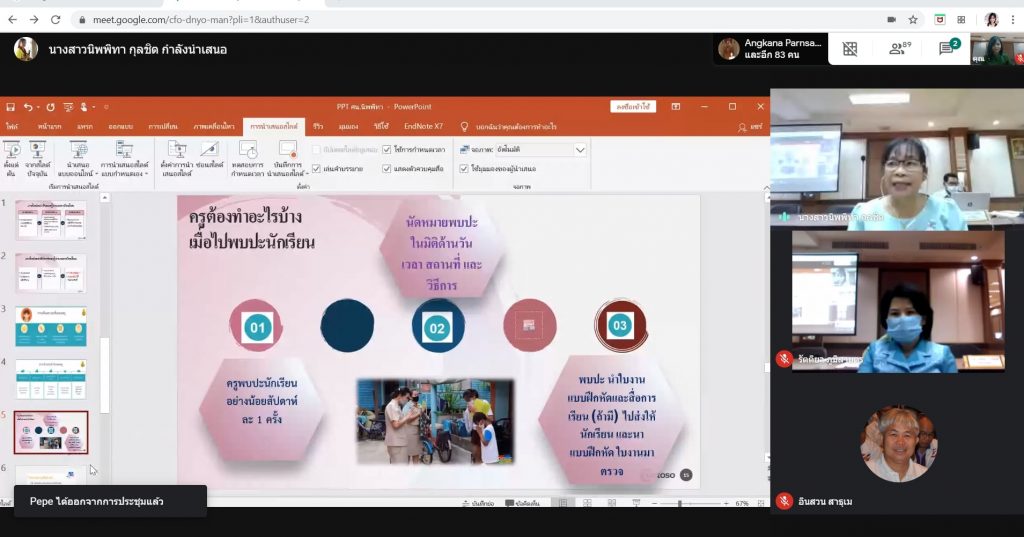Open the Slide Show ribbon tab
The height and width of the screenshot is (537, 1024).
pyautogui.click(x=273, y=127)
